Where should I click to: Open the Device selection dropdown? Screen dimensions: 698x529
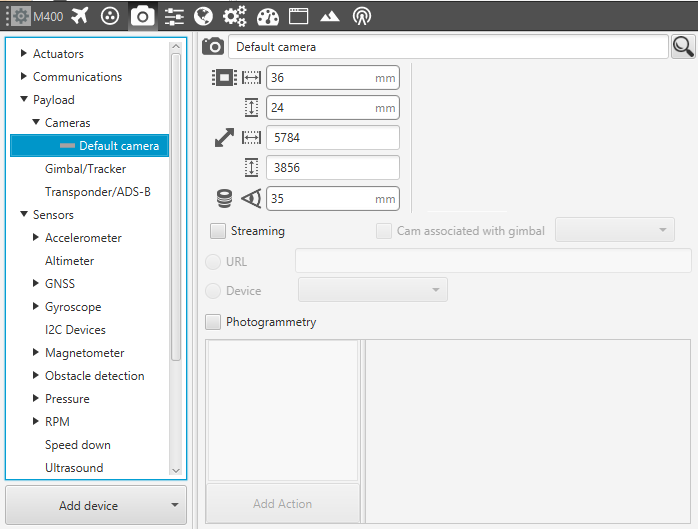pos(373,290)
